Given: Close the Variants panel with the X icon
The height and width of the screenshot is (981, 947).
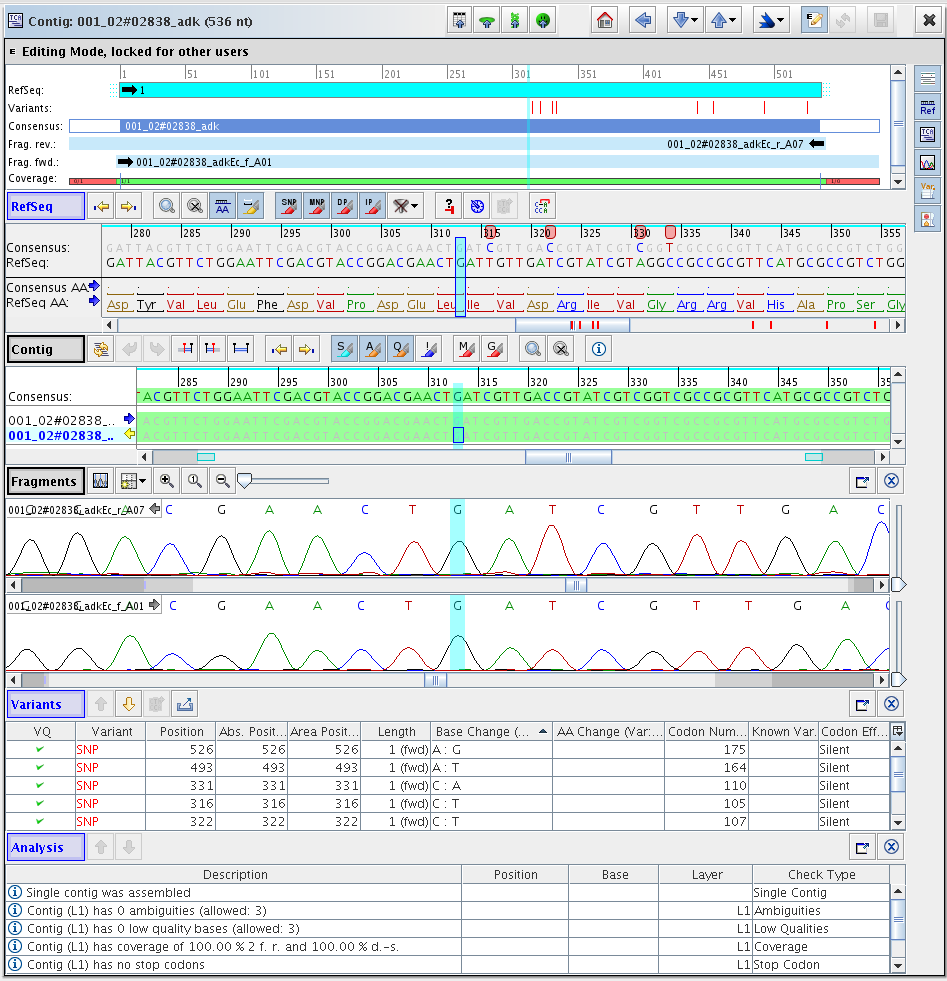Looking at the screenshot, I should pos(891,704).
